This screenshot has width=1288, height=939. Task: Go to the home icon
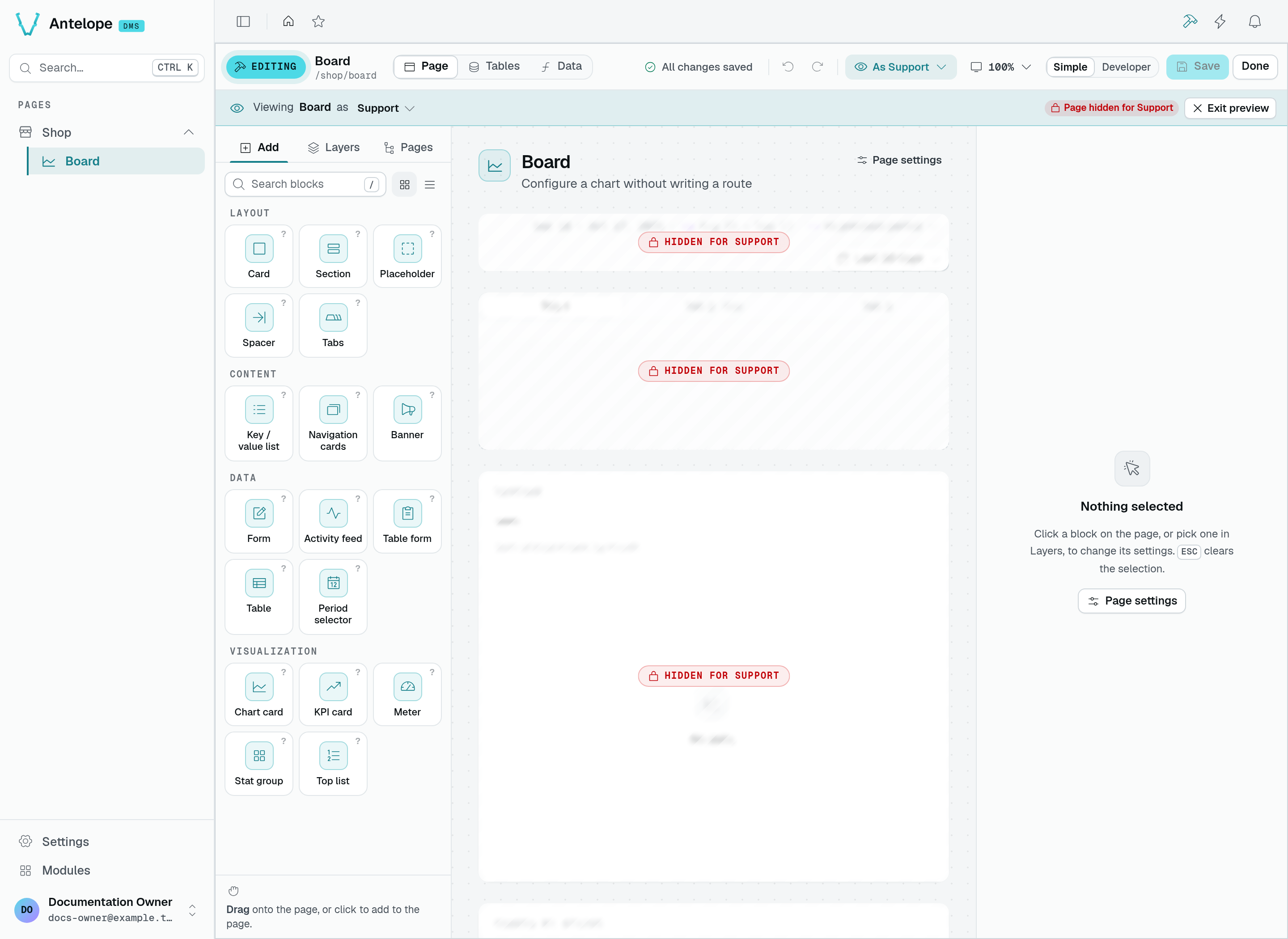[288, 21]
